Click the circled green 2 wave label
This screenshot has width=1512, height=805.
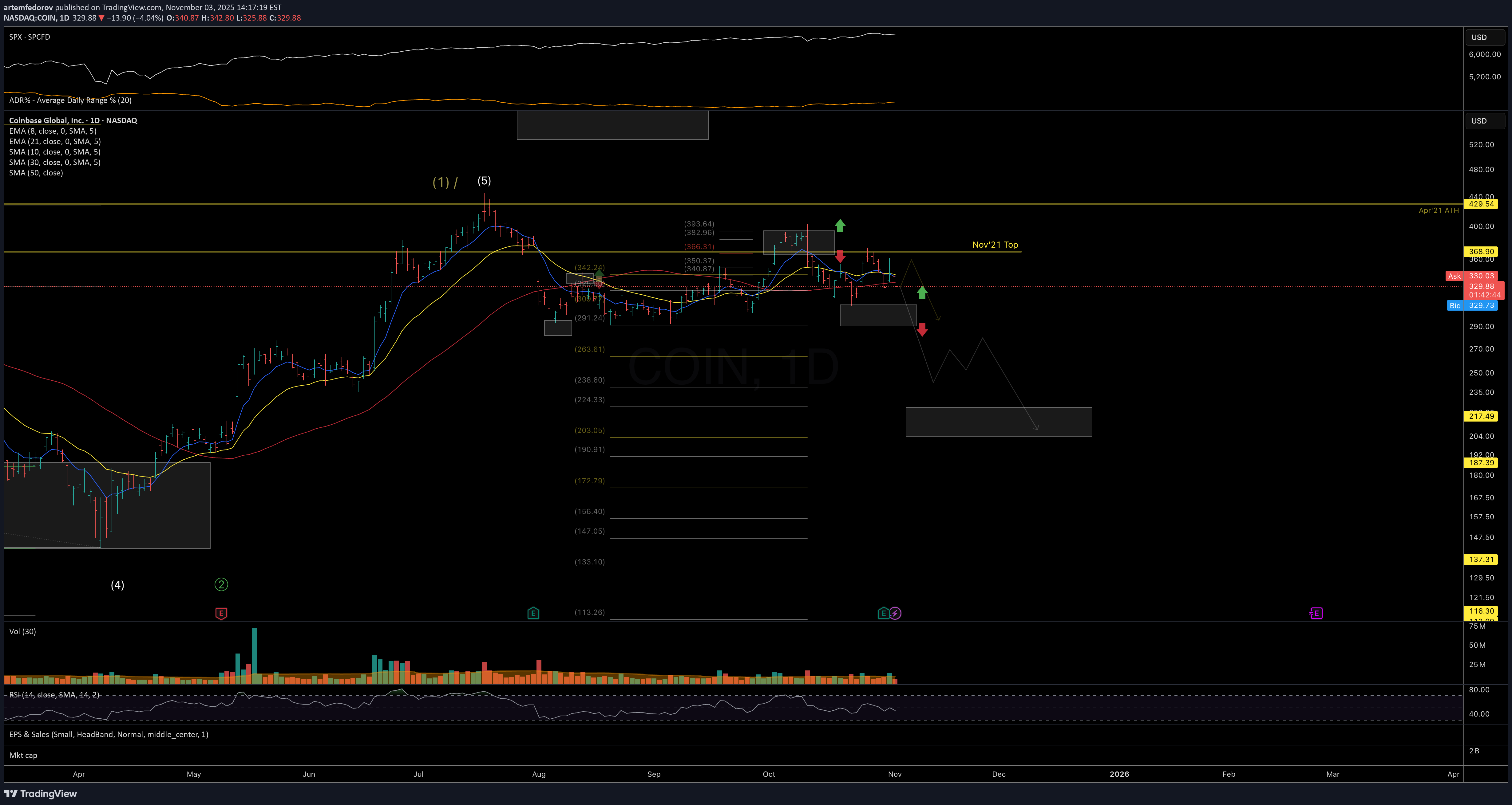point(221,584)
